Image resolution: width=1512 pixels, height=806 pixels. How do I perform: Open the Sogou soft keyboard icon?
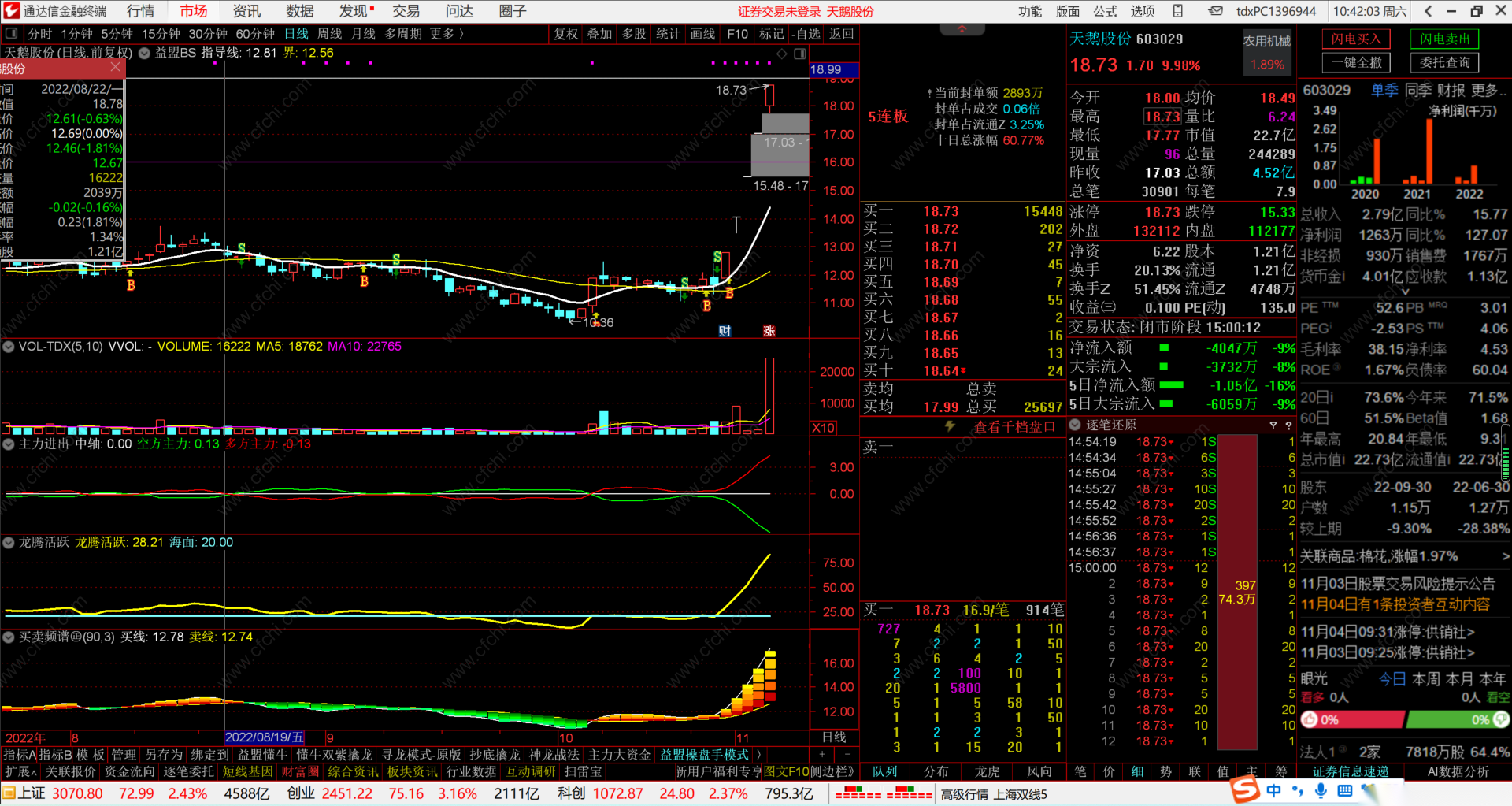pyautogui.click(x=1344, y=790)
